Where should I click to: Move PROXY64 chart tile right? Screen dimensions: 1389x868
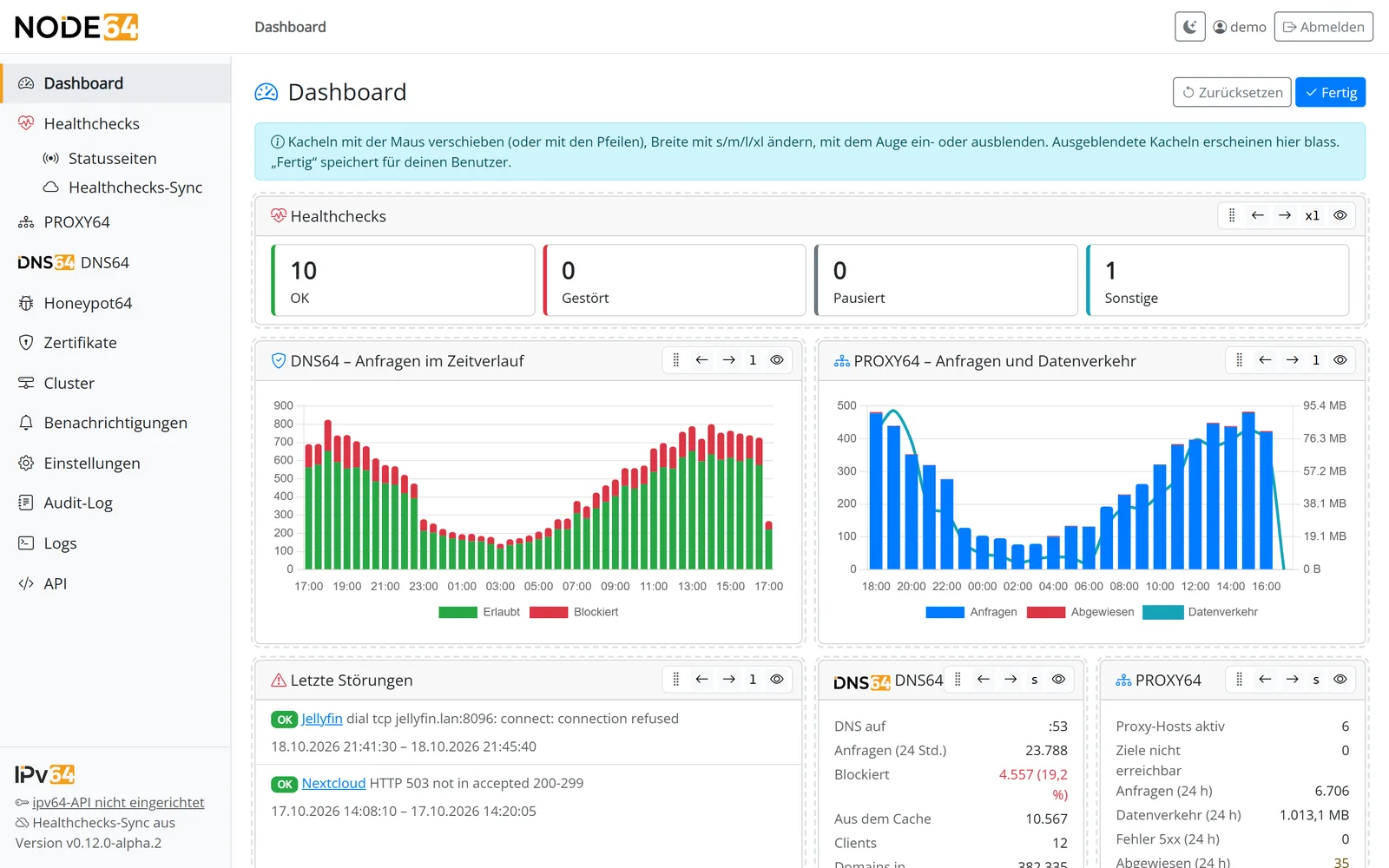(1293, 360)
